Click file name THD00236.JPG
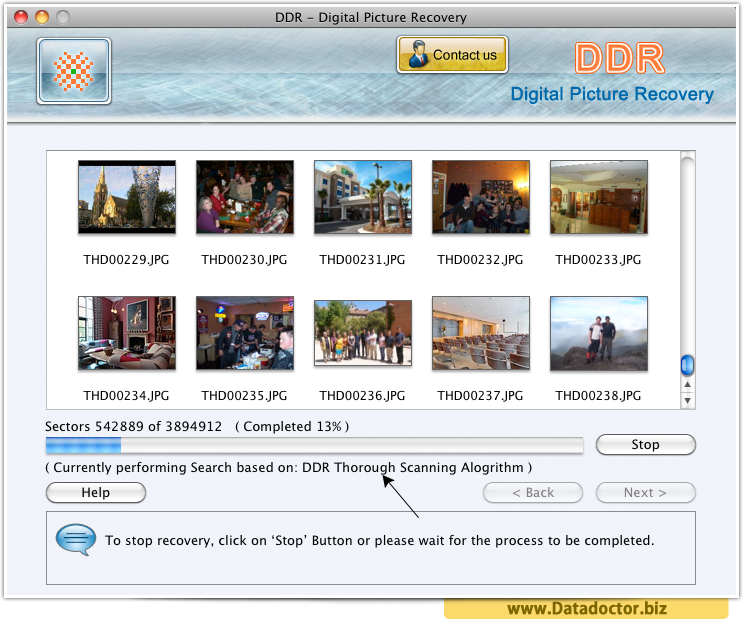Viewport: 743px width, 619px height. coord(362,396)
